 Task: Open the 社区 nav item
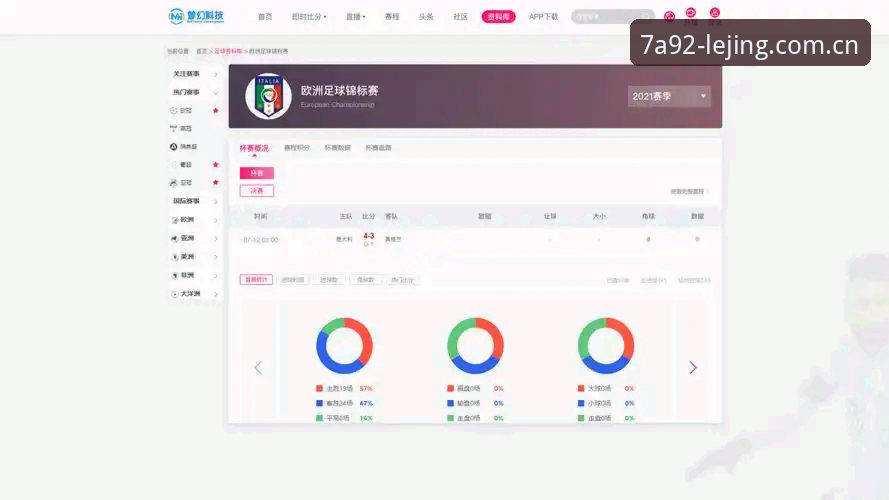pos(460,17)
